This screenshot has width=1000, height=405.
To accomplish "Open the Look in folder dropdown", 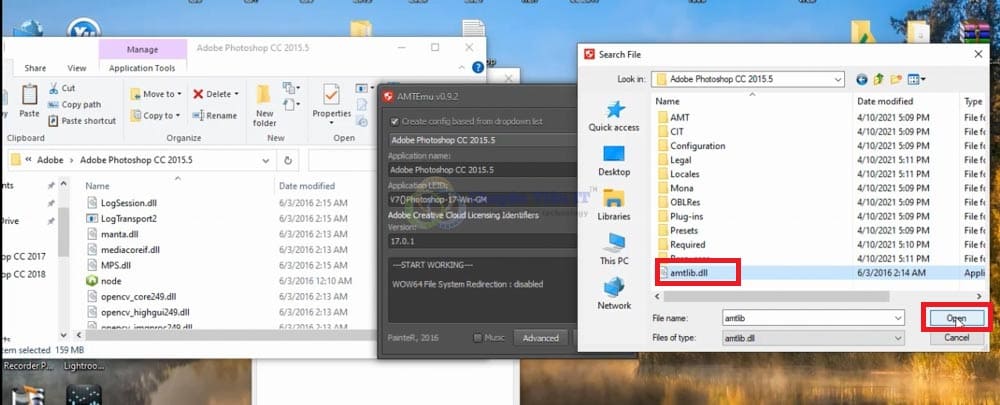I will pos(837,80).
